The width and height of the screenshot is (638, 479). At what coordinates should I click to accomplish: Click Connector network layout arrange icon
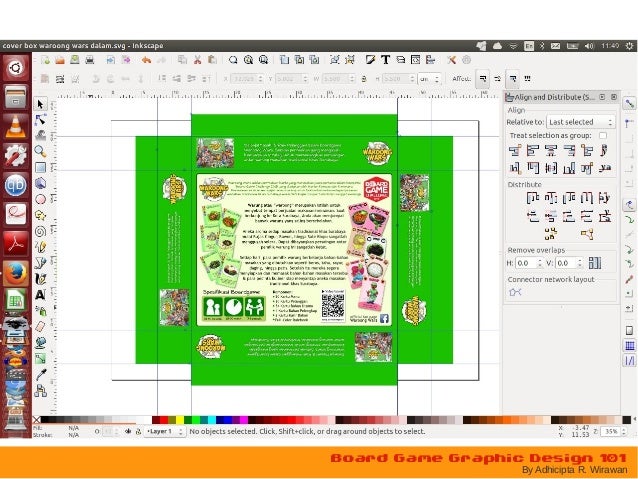point(515,292)
